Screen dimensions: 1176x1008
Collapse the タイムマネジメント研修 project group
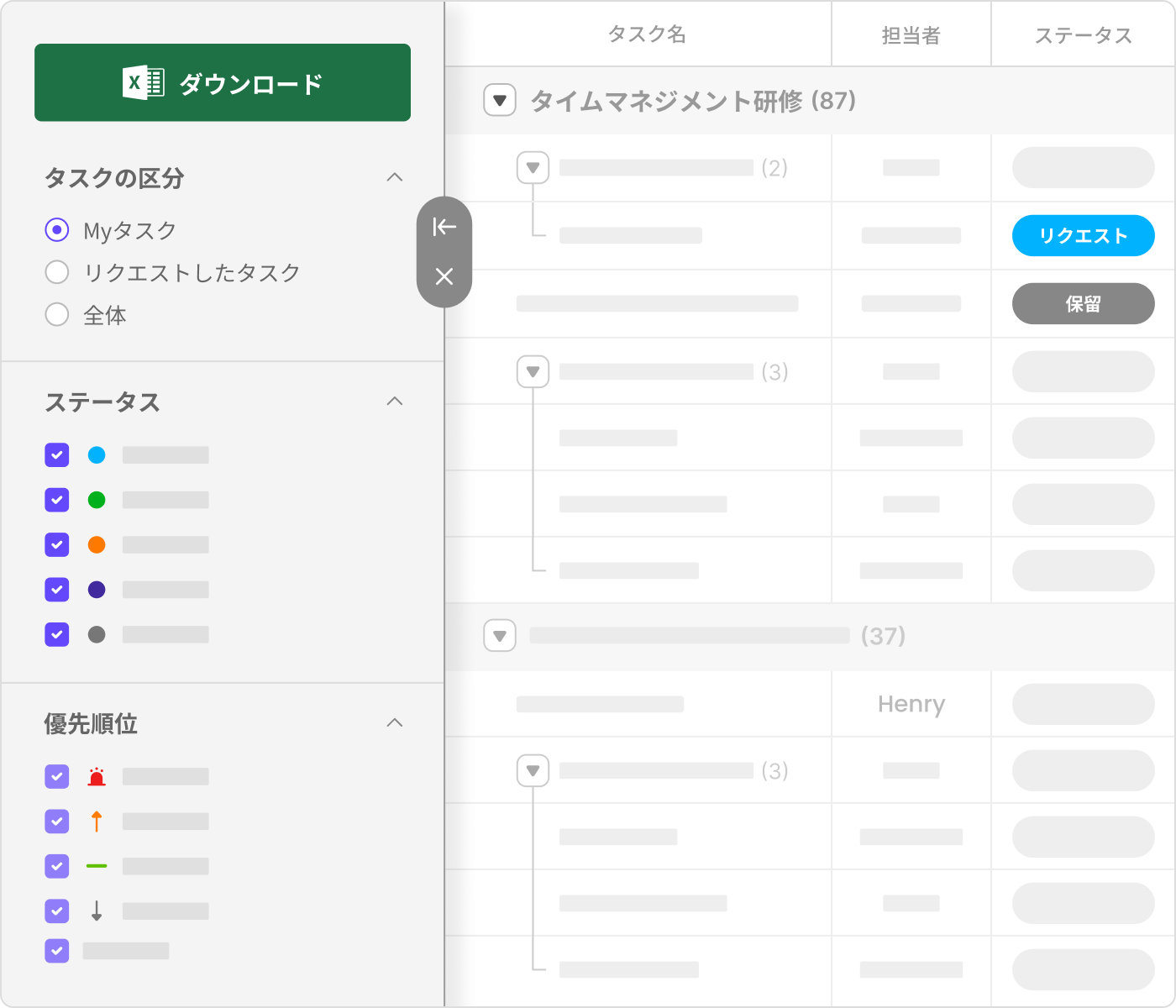pyautogui.click(x=500, y=101)
